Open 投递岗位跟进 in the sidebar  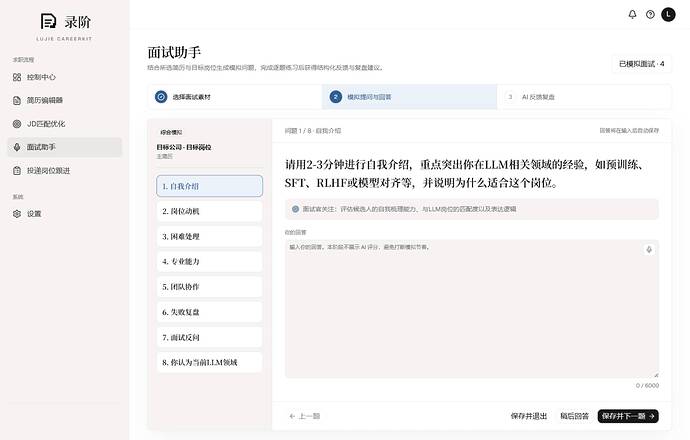click(64, 171)
